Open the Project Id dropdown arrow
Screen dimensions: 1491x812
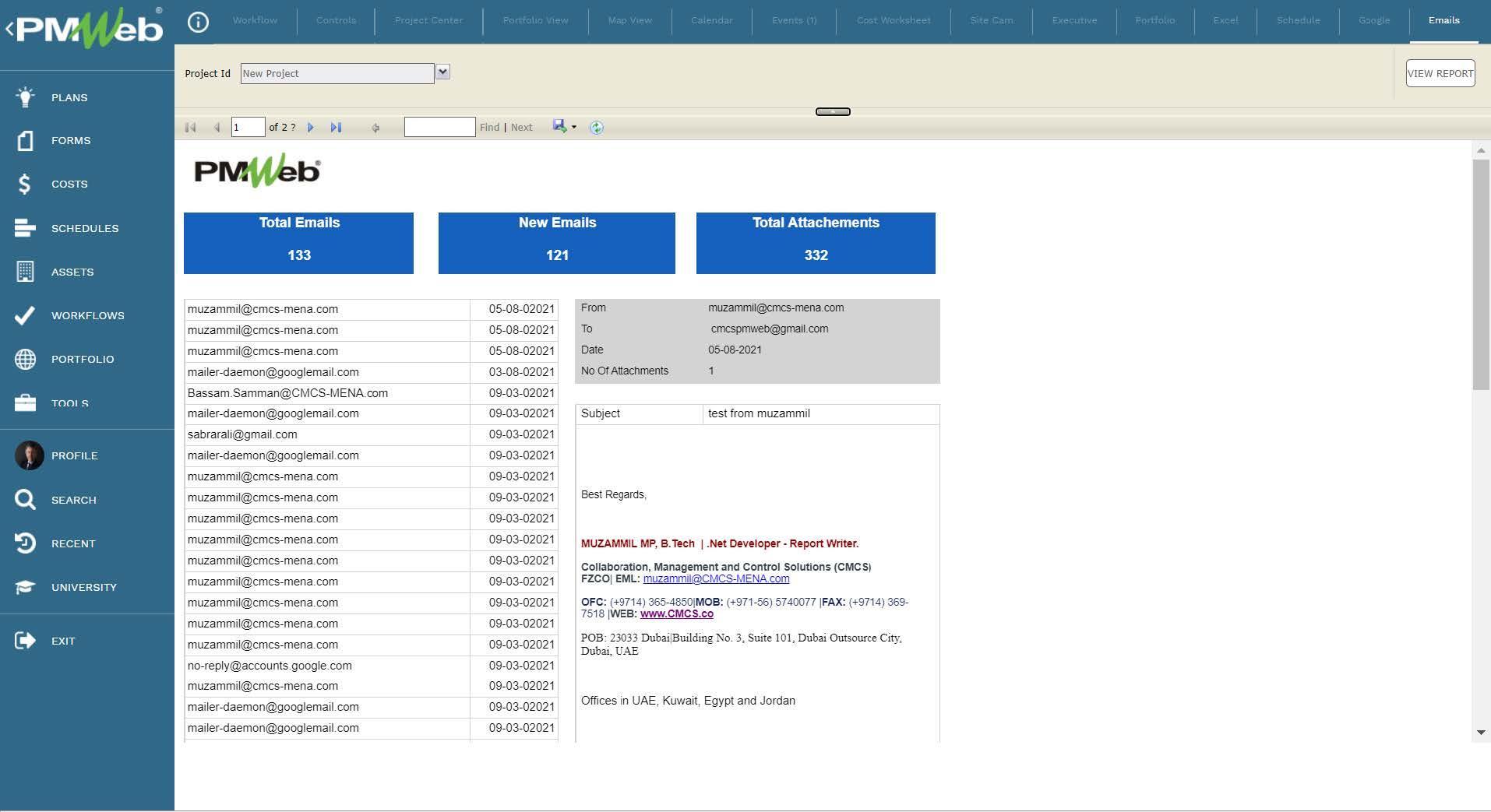[442, 72]
